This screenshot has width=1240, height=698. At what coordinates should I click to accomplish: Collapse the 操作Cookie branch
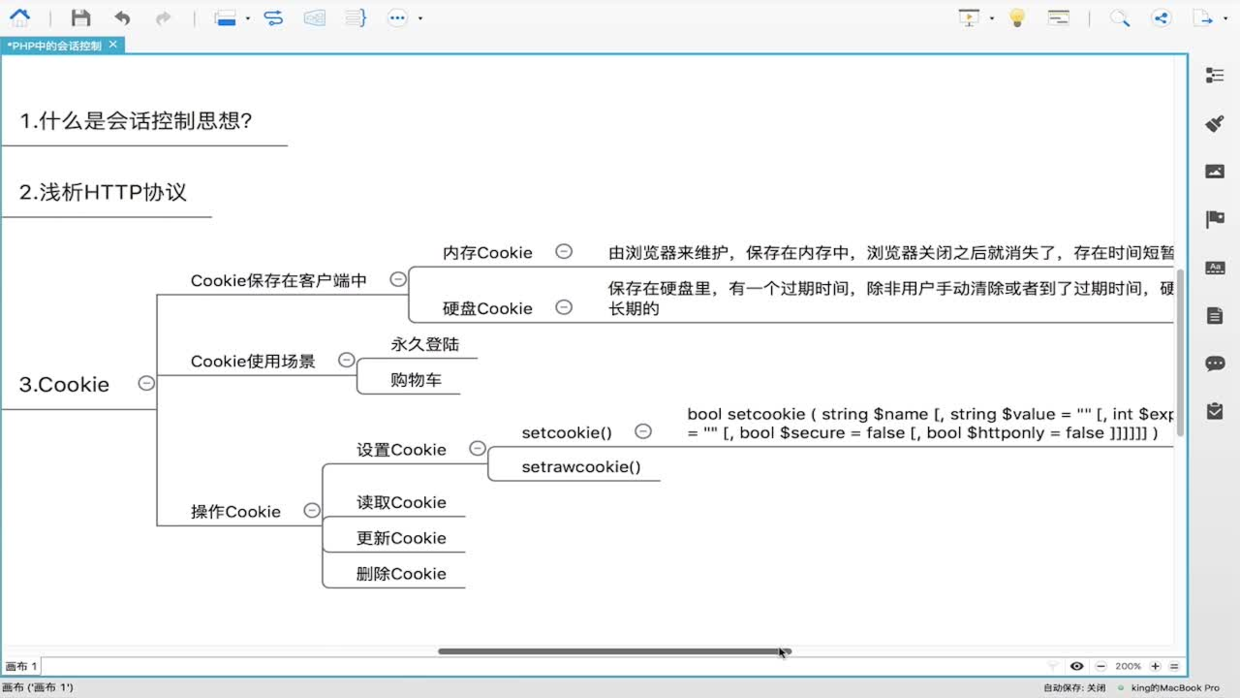coord(312,510)
